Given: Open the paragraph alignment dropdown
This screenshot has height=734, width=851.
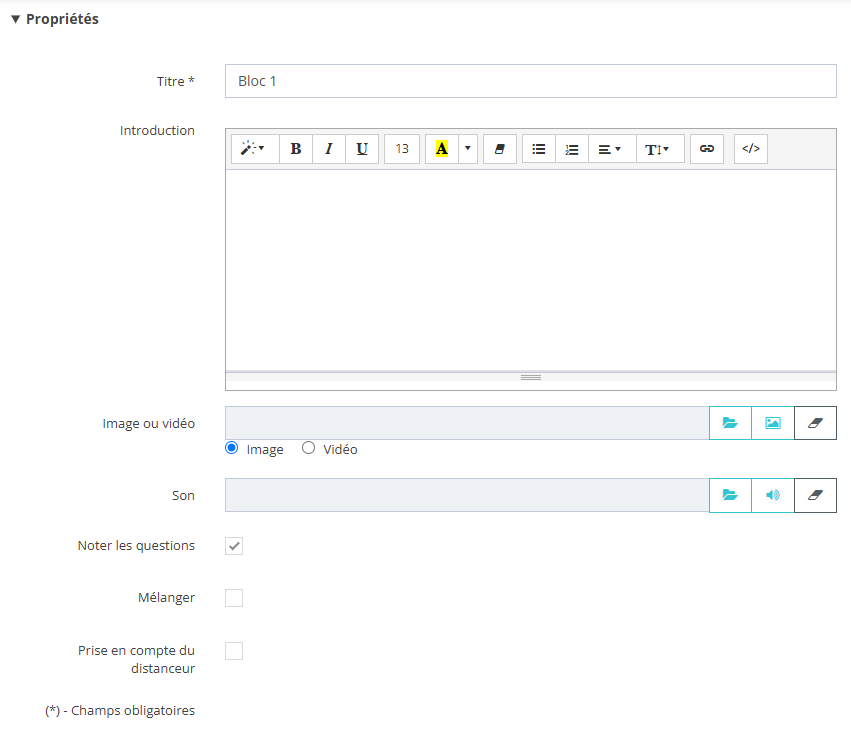Looking at the screenshot, I should (x=610, y=149).
